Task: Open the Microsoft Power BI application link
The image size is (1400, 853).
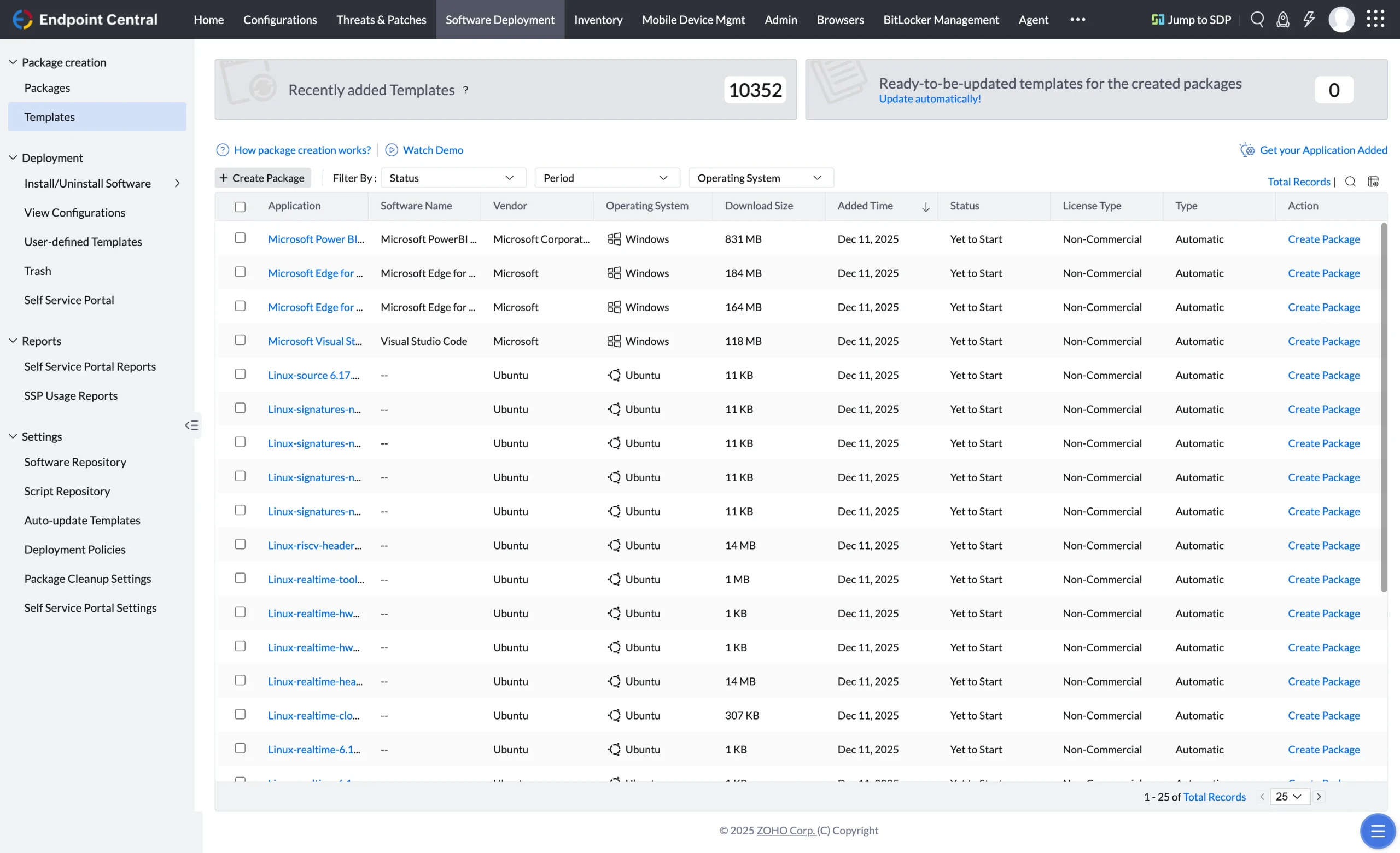Action: [x=316, y=239]
